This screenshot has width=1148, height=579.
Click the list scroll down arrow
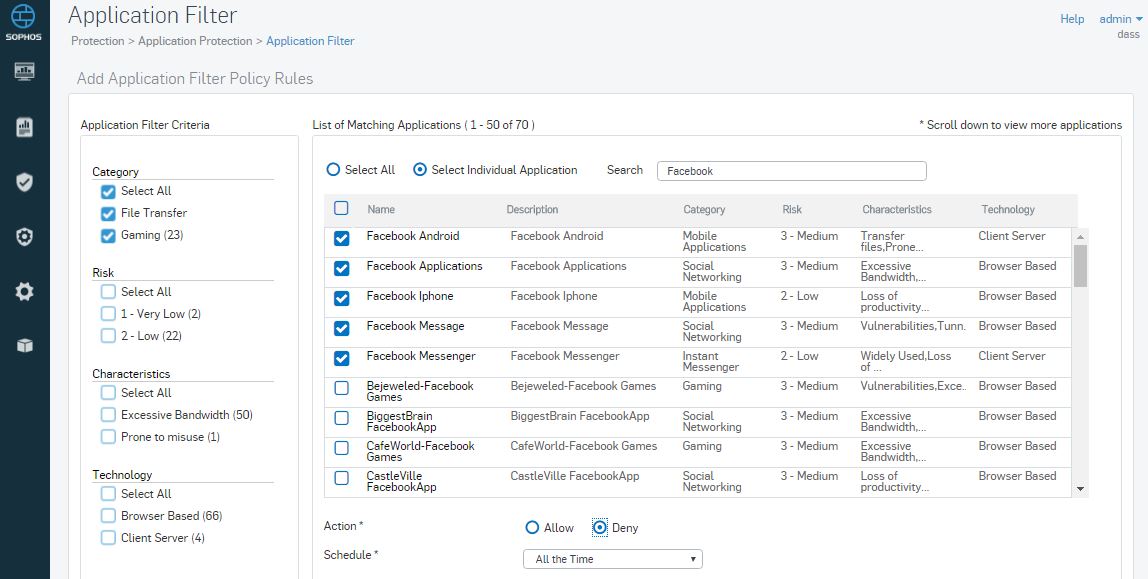(1080, 489)
